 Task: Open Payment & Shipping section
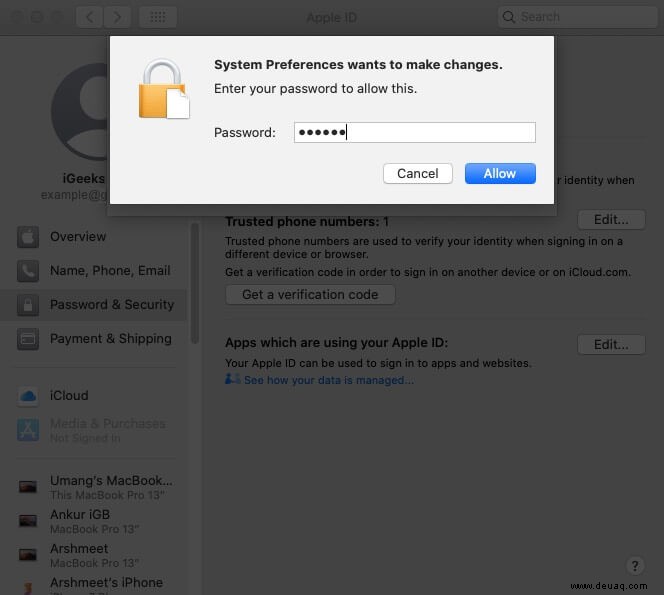93,339
